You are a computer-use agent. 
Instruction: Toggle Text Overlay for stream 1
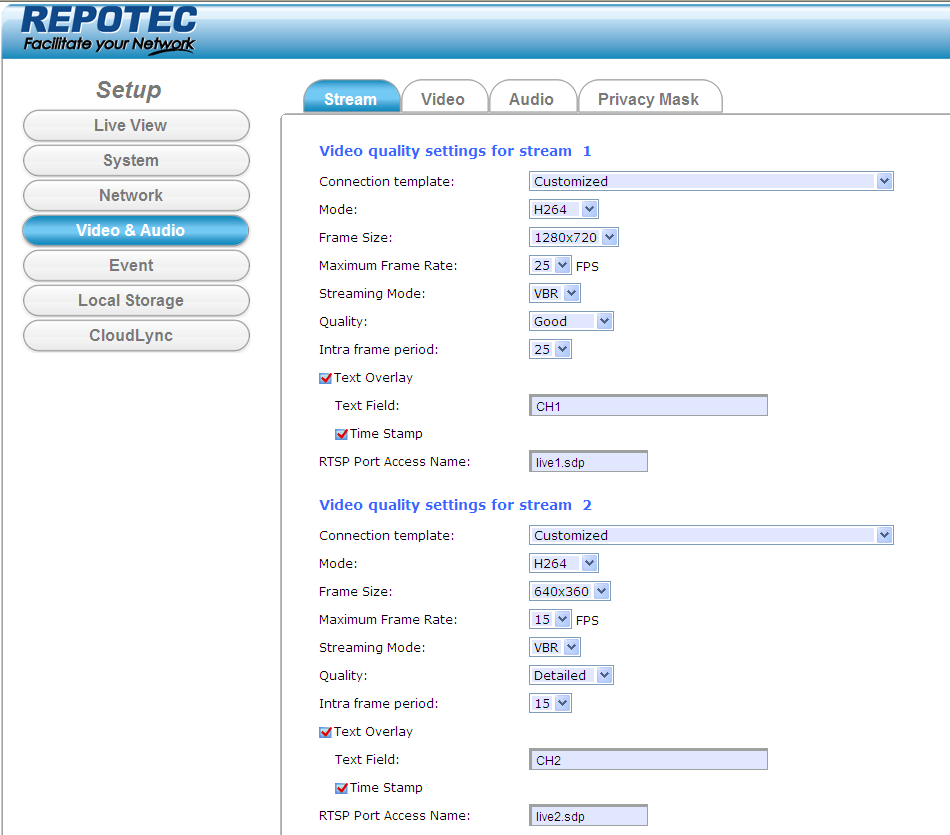(x=325, y=378)
